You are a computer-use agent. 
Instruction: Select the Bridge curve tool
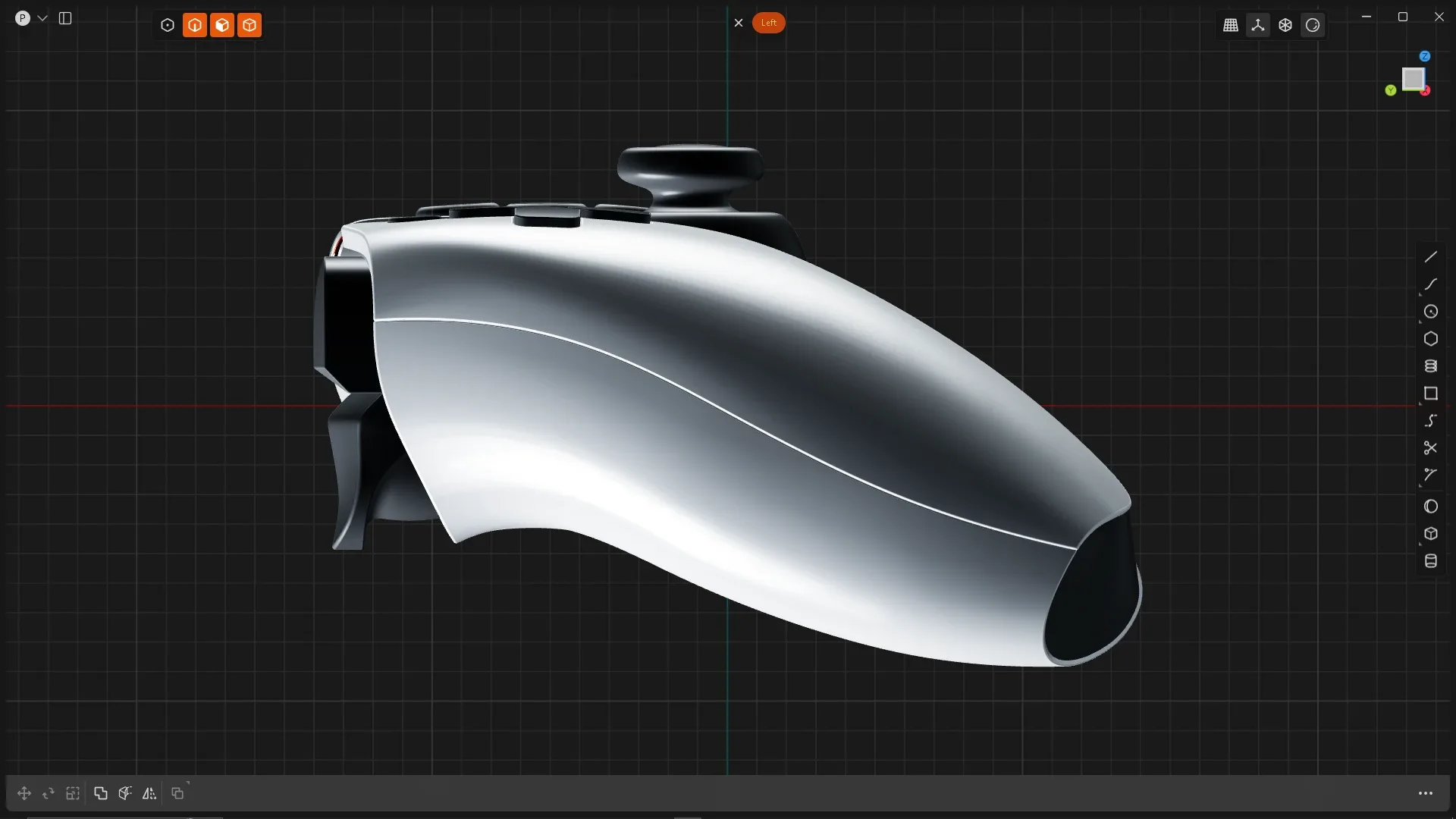point(1431,421)
